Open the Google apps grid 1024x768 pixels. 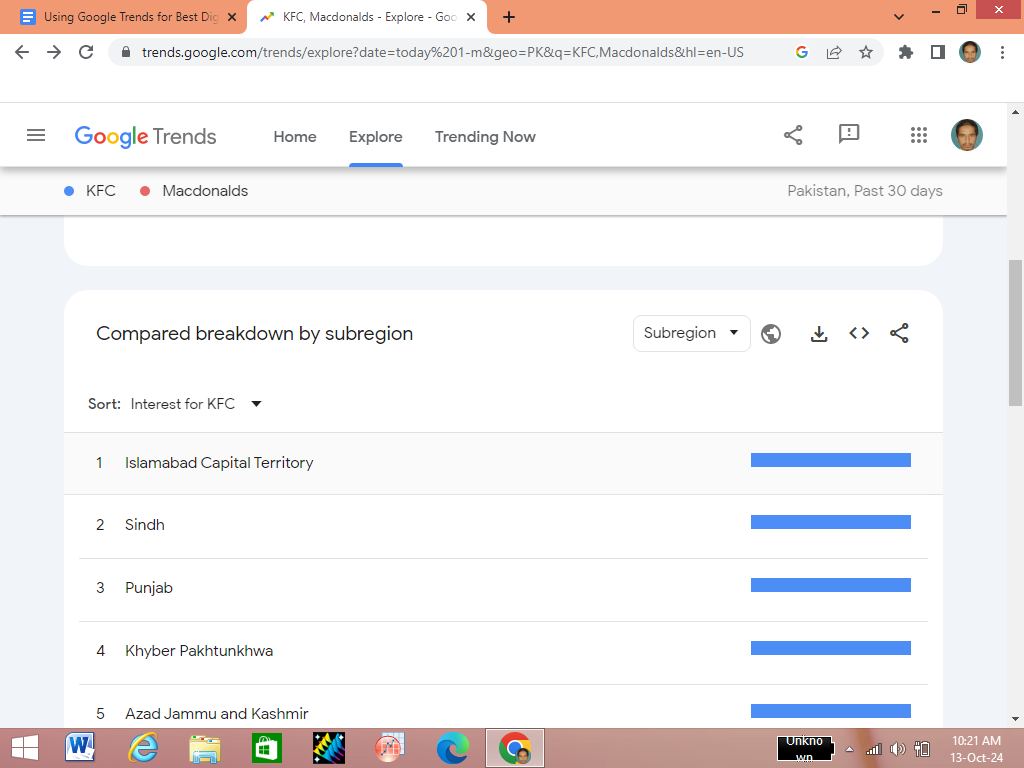pos(919,135)
